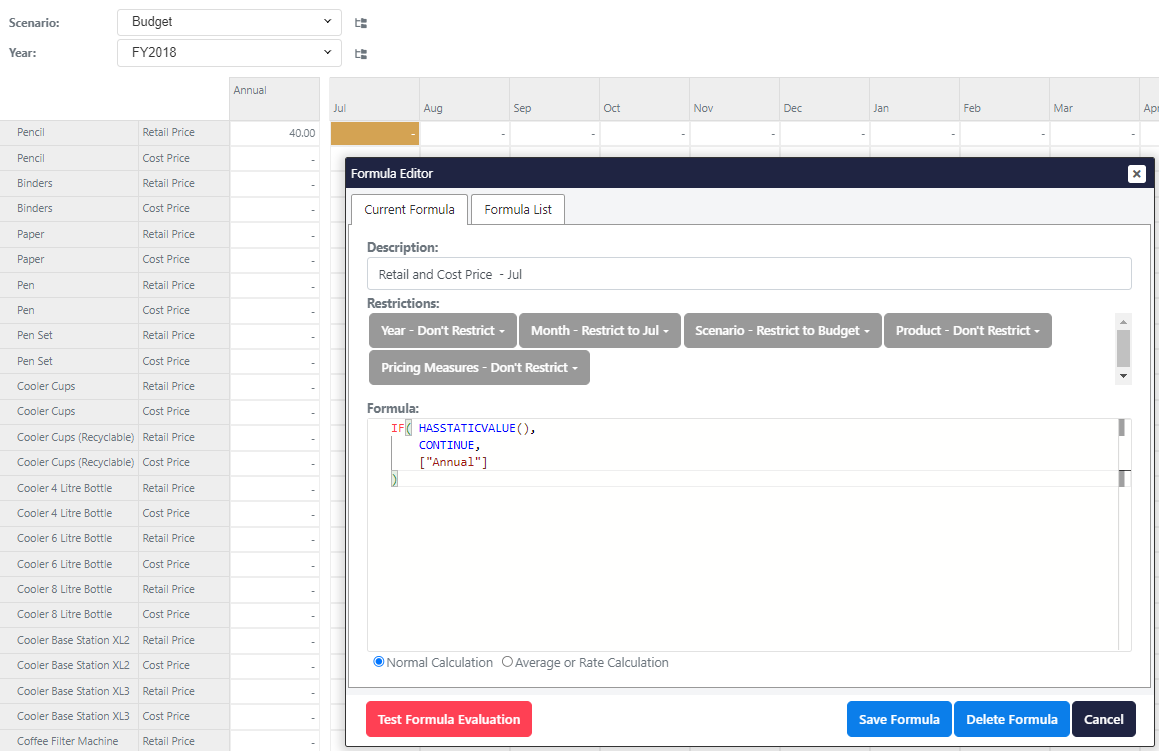Click the hierarchy icon next to Scenario dropdown

tap(361, 22)
